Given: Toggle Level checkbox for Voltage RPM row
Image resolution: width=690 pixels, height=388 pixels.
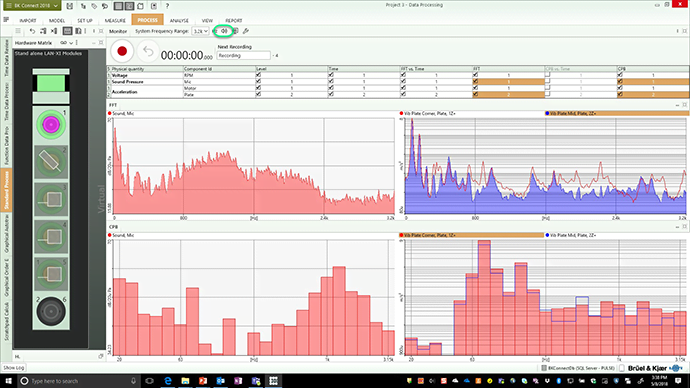Looking at the screenshot, I should pyautogui.click(x=258, y=75).
